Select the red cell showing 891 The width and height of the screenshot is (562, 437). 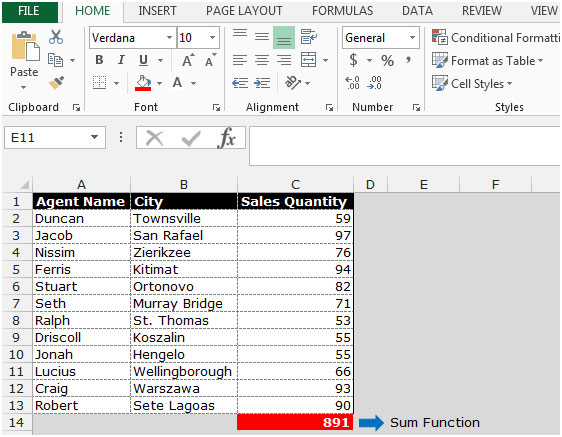click(295, 422)
